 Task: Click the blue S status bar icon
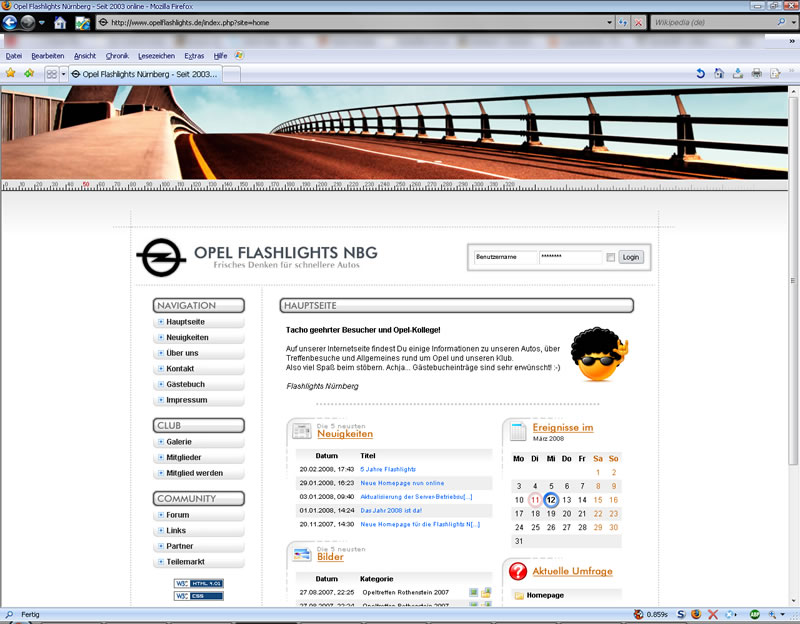click(x=681, y=614)
